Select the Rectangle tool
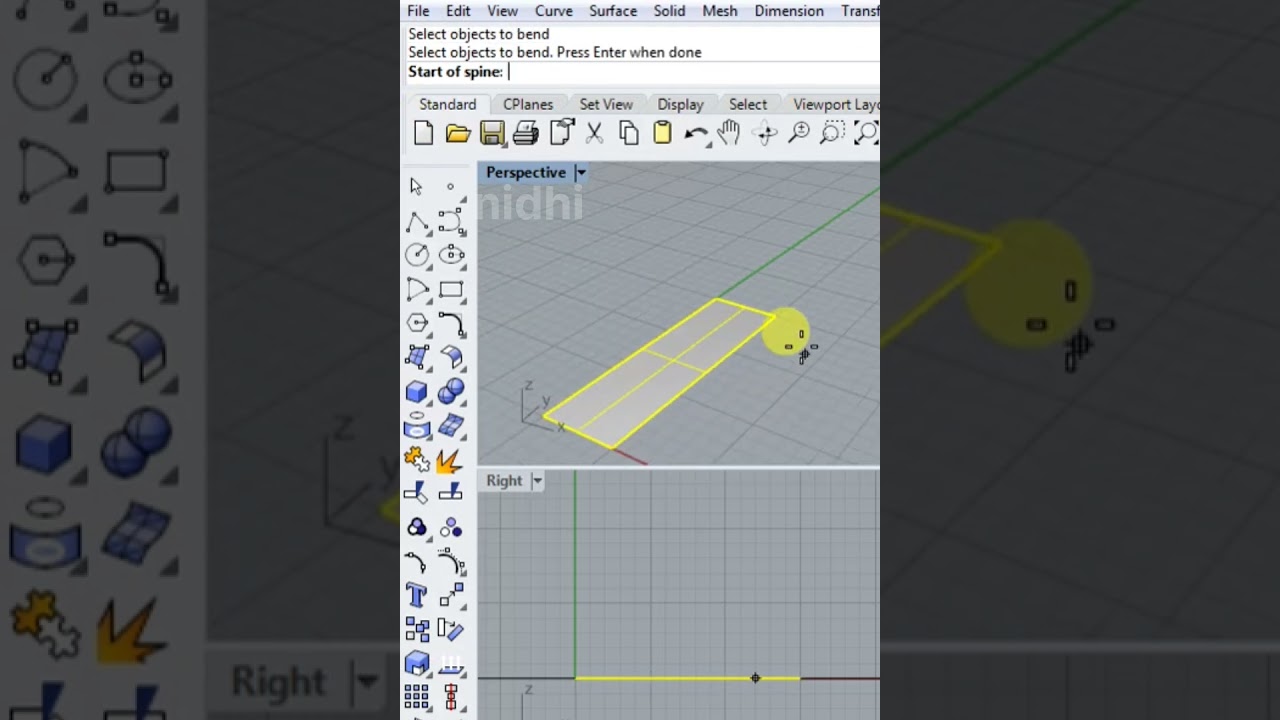 [451, 290]
